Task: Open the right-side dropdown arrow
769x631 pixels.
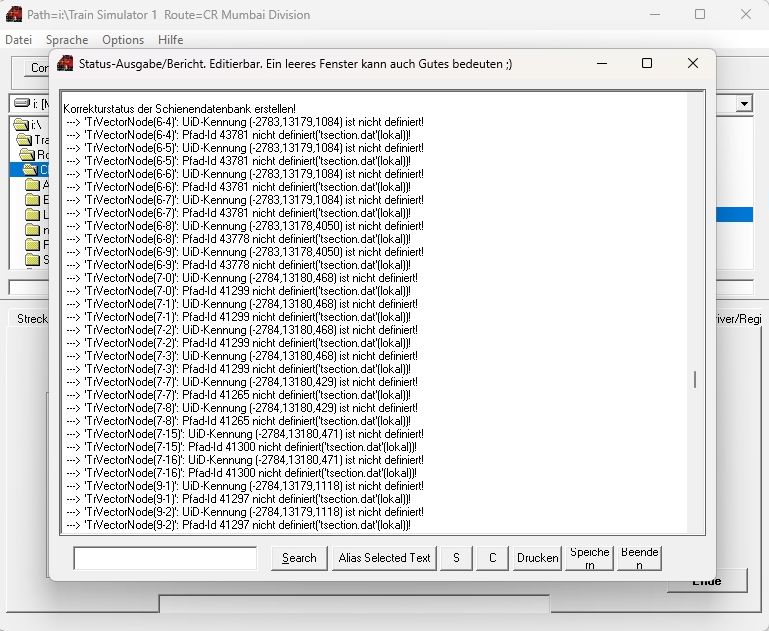Action: tap(743, 104)
